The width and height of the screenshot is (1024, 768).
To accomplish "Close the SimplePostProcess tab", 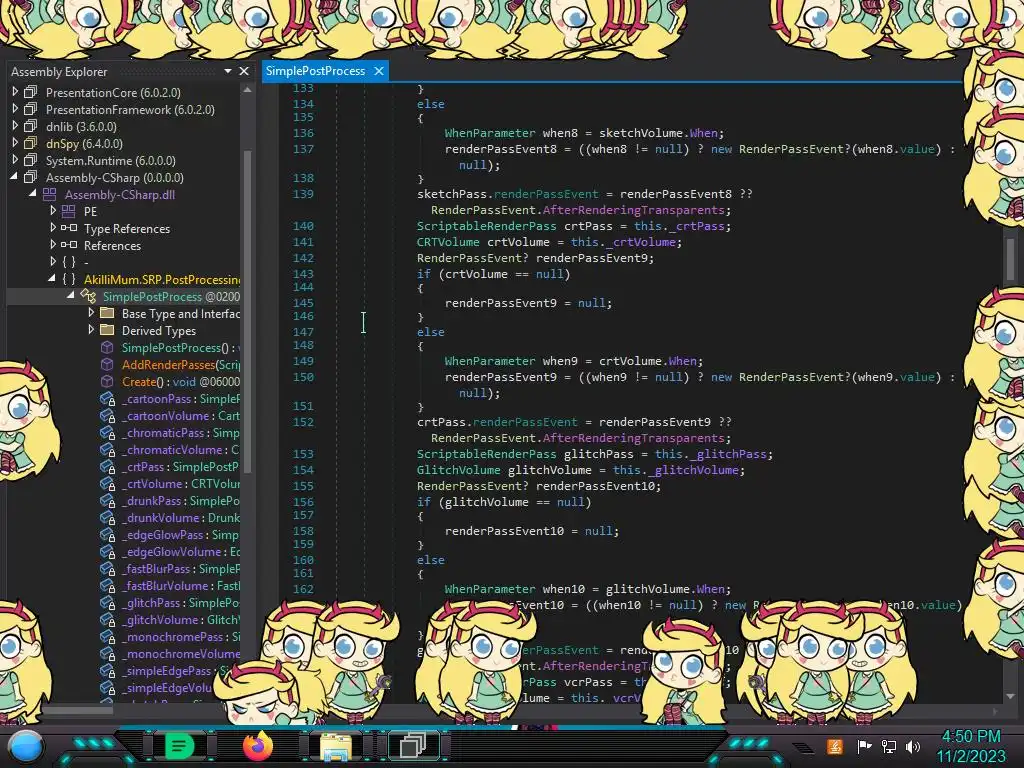I will (x=379, y=71).
